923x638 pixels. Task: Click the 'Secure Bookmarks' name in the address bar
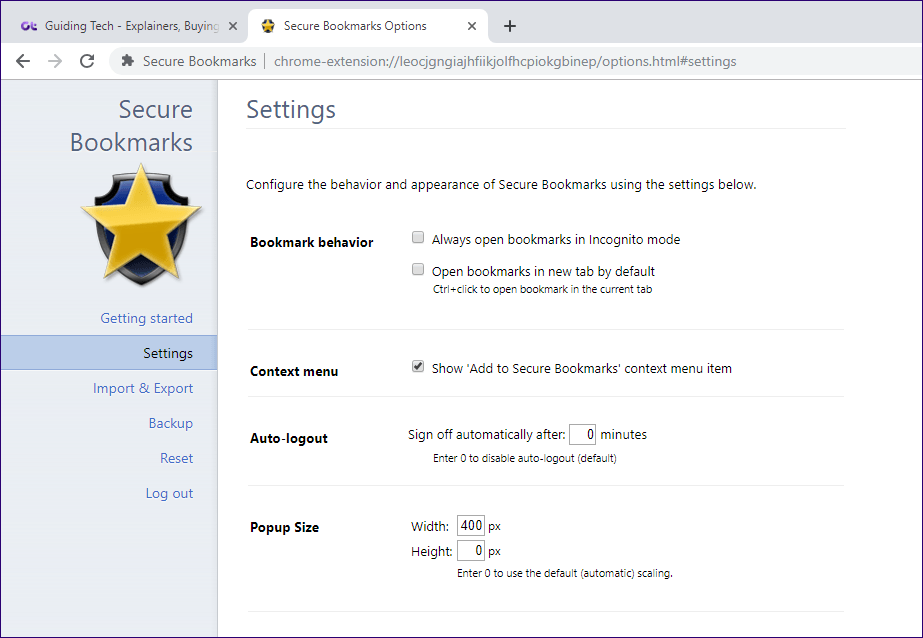[x=200, y=61]
